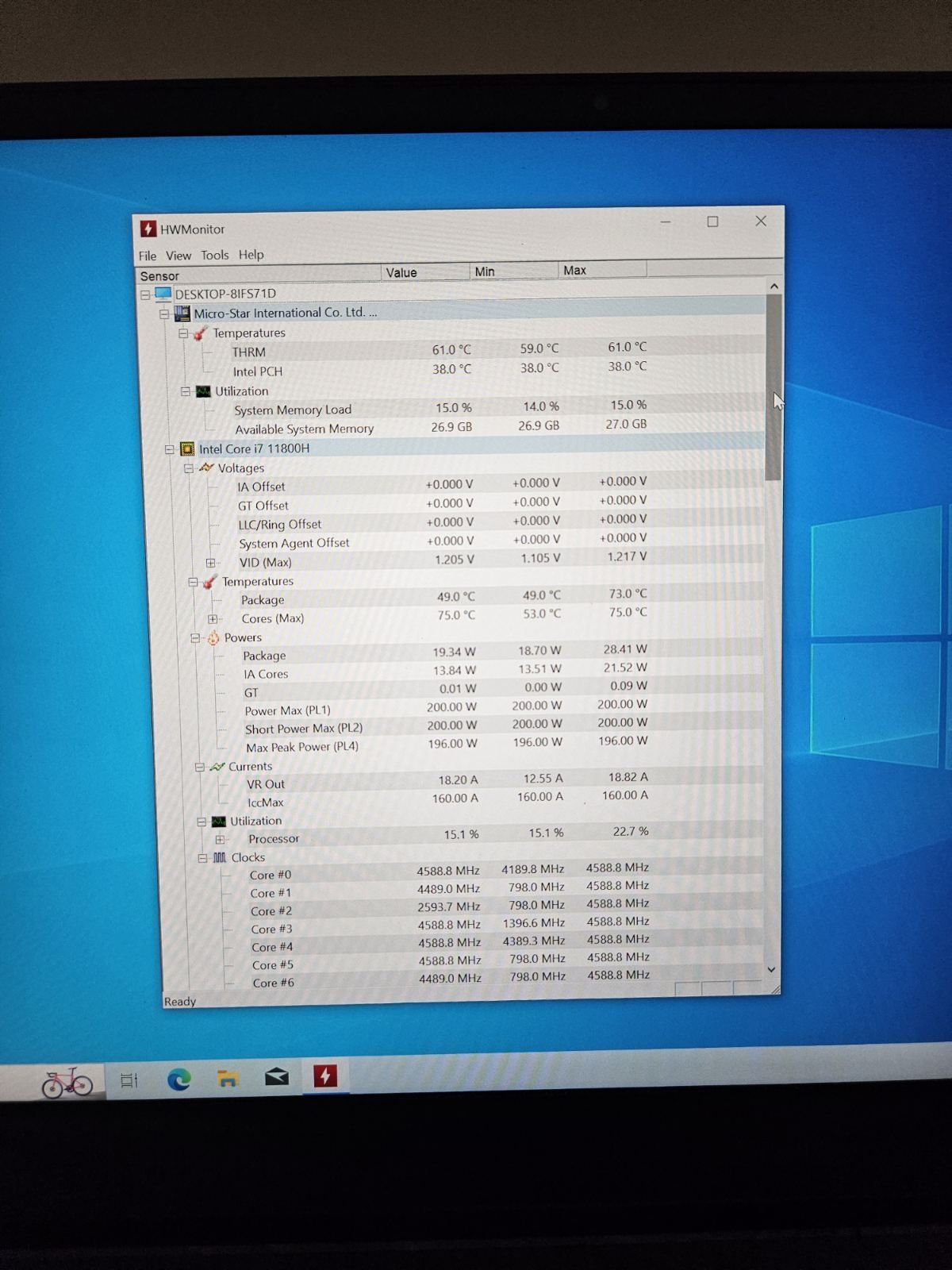Image resolution: width=952 pixels, height=1270 pixels.
Task: Open the Tools menu
Action: pos(214,255)
